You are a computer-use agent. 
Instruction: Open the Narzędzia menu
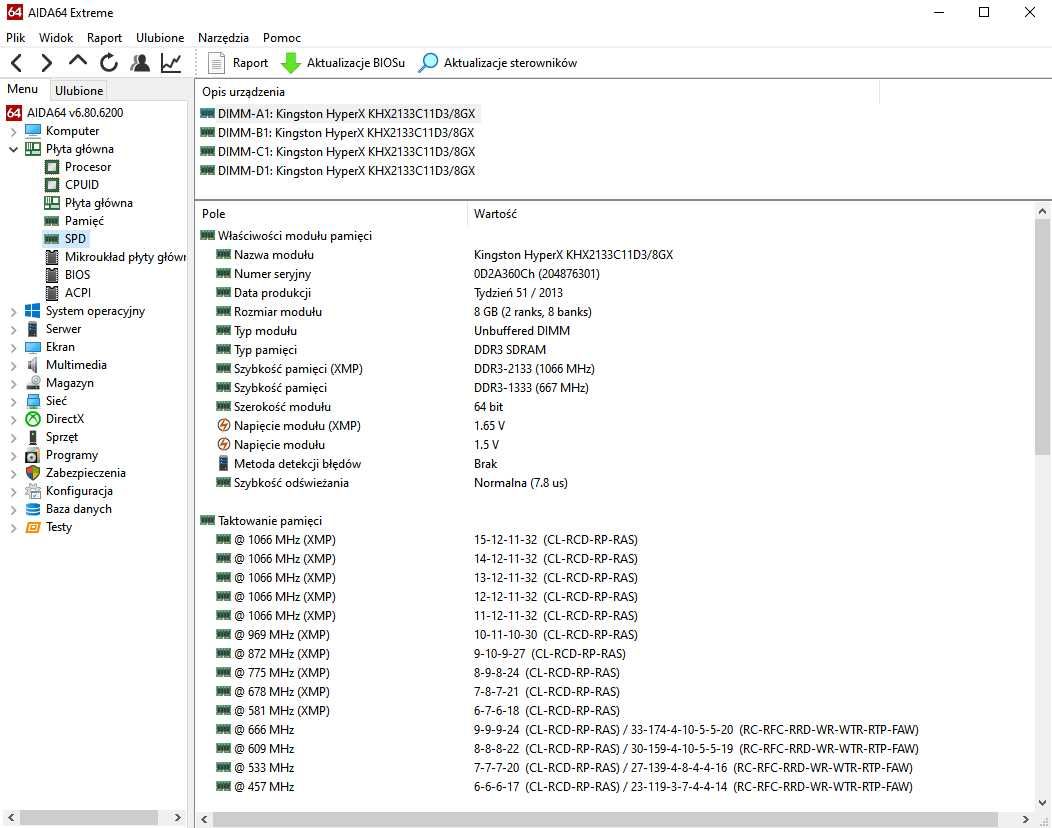[223, 38]
